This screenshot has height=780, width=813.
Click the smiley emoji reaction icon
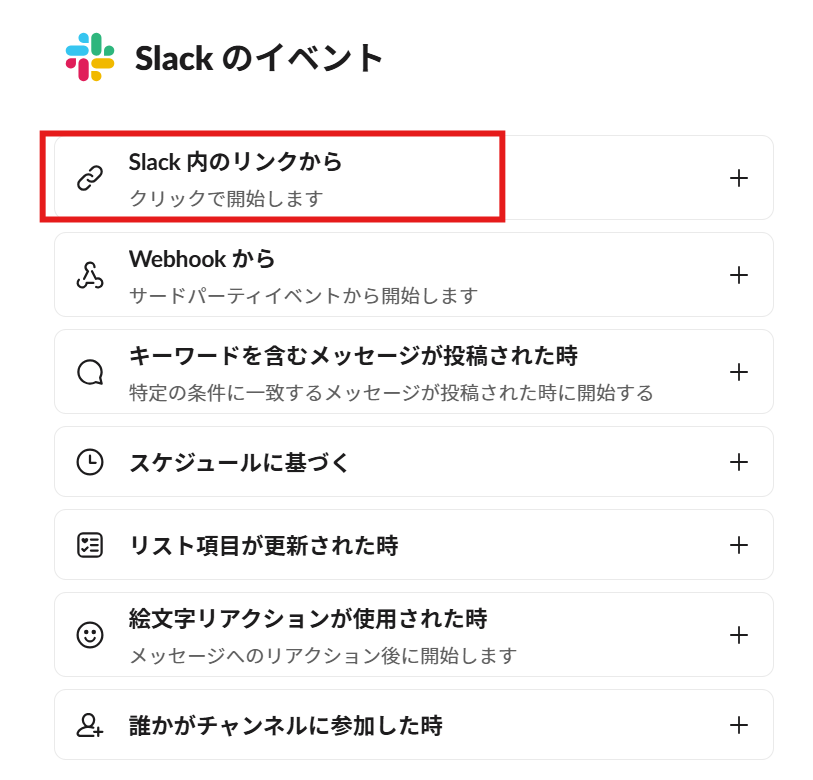pos(90,635)
